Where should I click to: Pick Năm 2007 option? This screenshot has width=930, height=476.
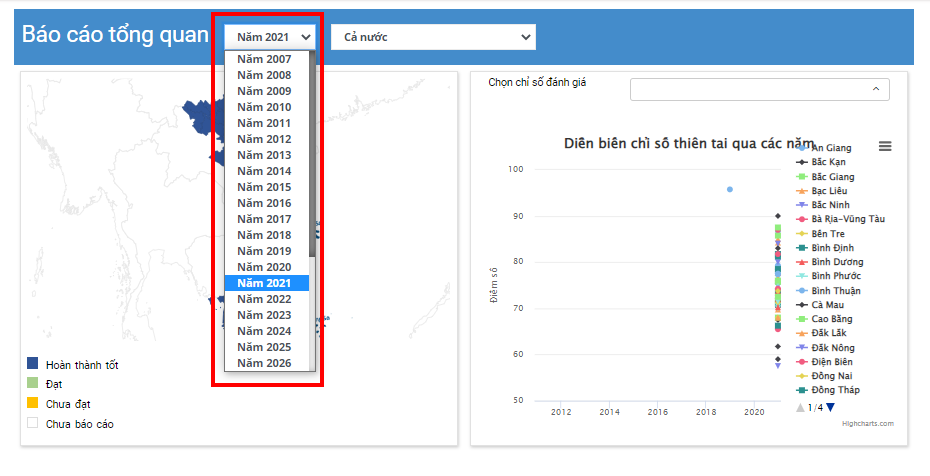pos(265,59)
